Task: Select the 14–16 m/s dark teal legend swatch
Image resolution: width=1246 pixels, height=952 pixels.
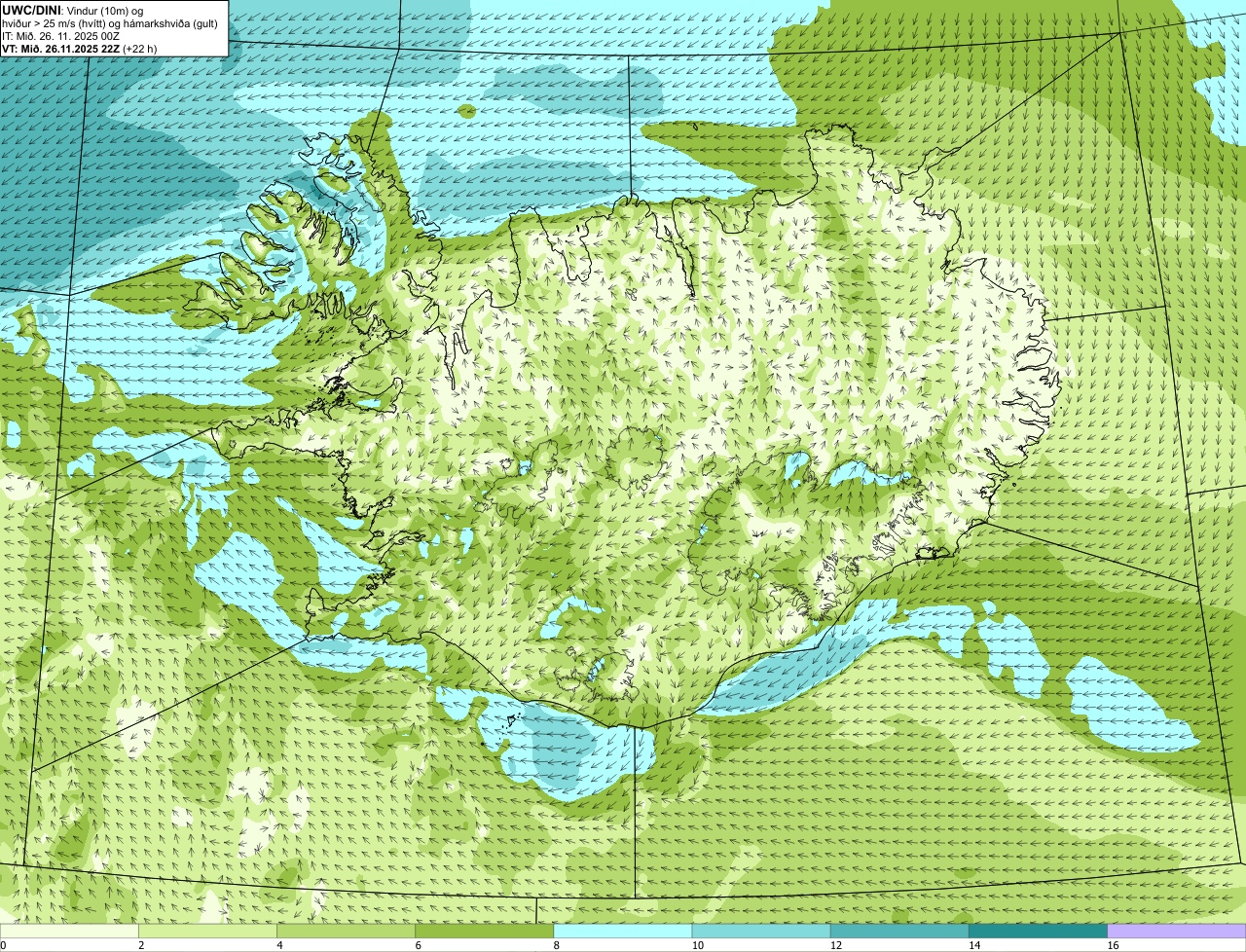Action: pyautogui.click(x=1038, y=932)
